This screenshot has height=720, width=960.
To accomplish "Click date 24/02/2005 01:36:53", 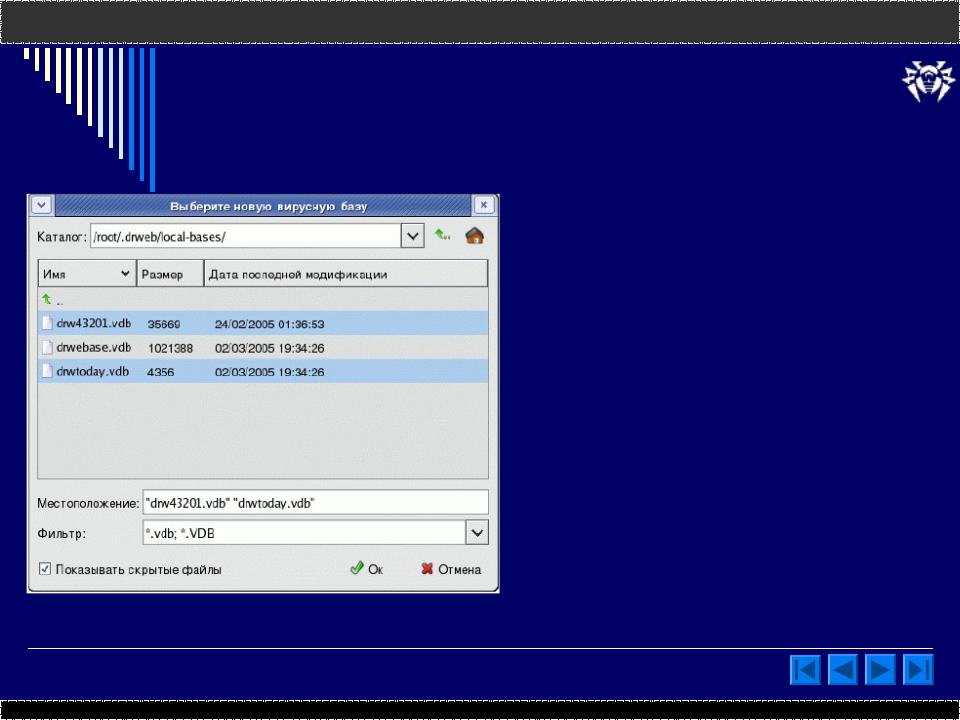I will [269, 324].
